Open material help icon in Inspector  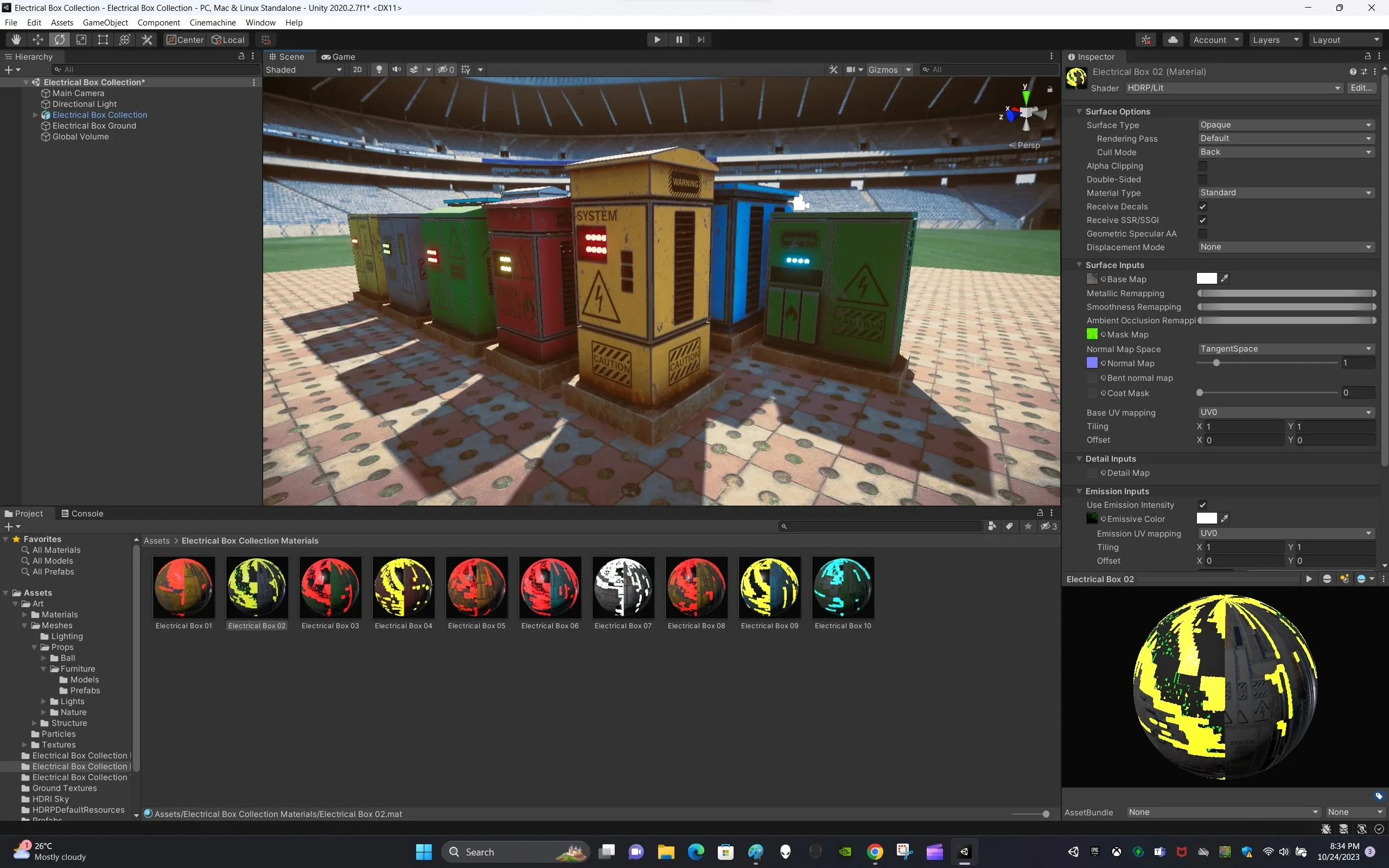point(1353,72)
